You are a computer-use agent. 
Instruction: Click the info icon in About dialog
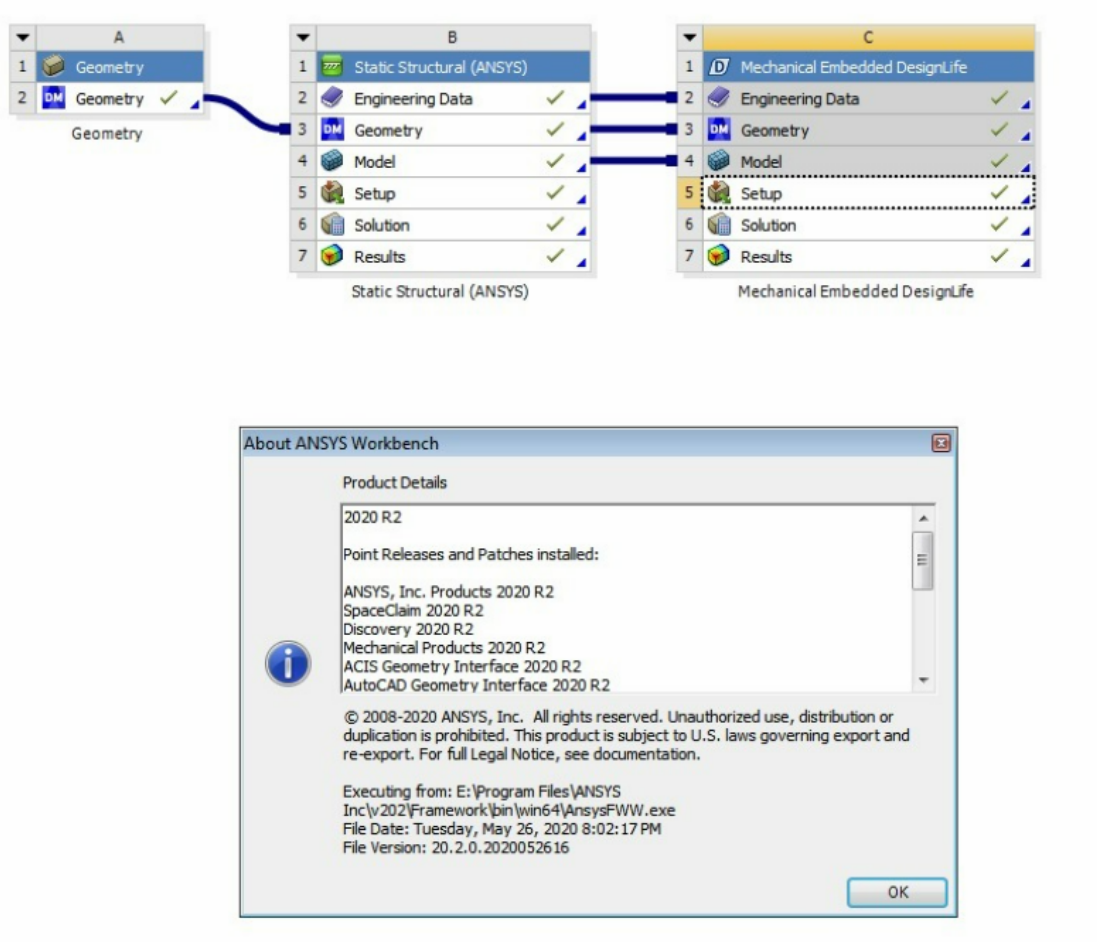[x=287, y=664]
